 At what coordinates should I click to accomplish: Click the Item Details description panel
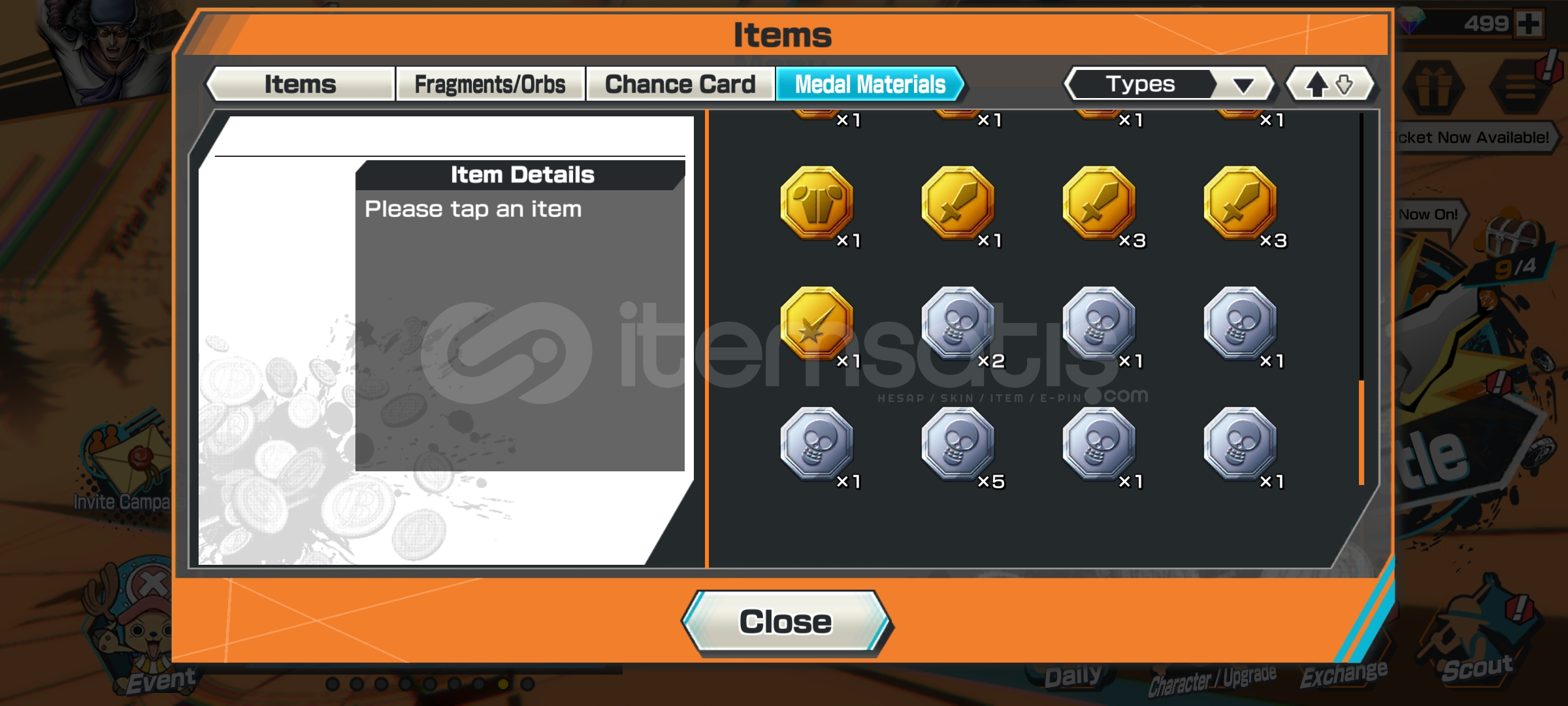(x=520, y=330)
